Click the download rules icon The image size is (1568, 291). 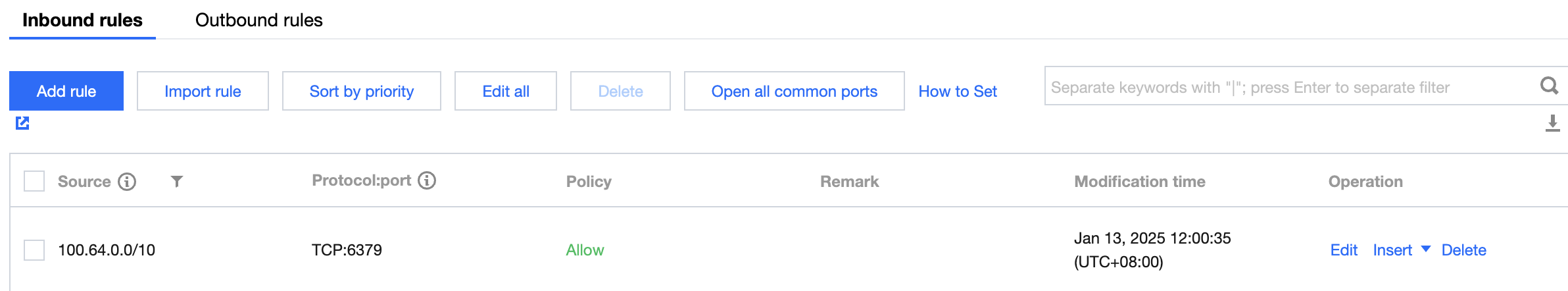(x=1552, y=123)
